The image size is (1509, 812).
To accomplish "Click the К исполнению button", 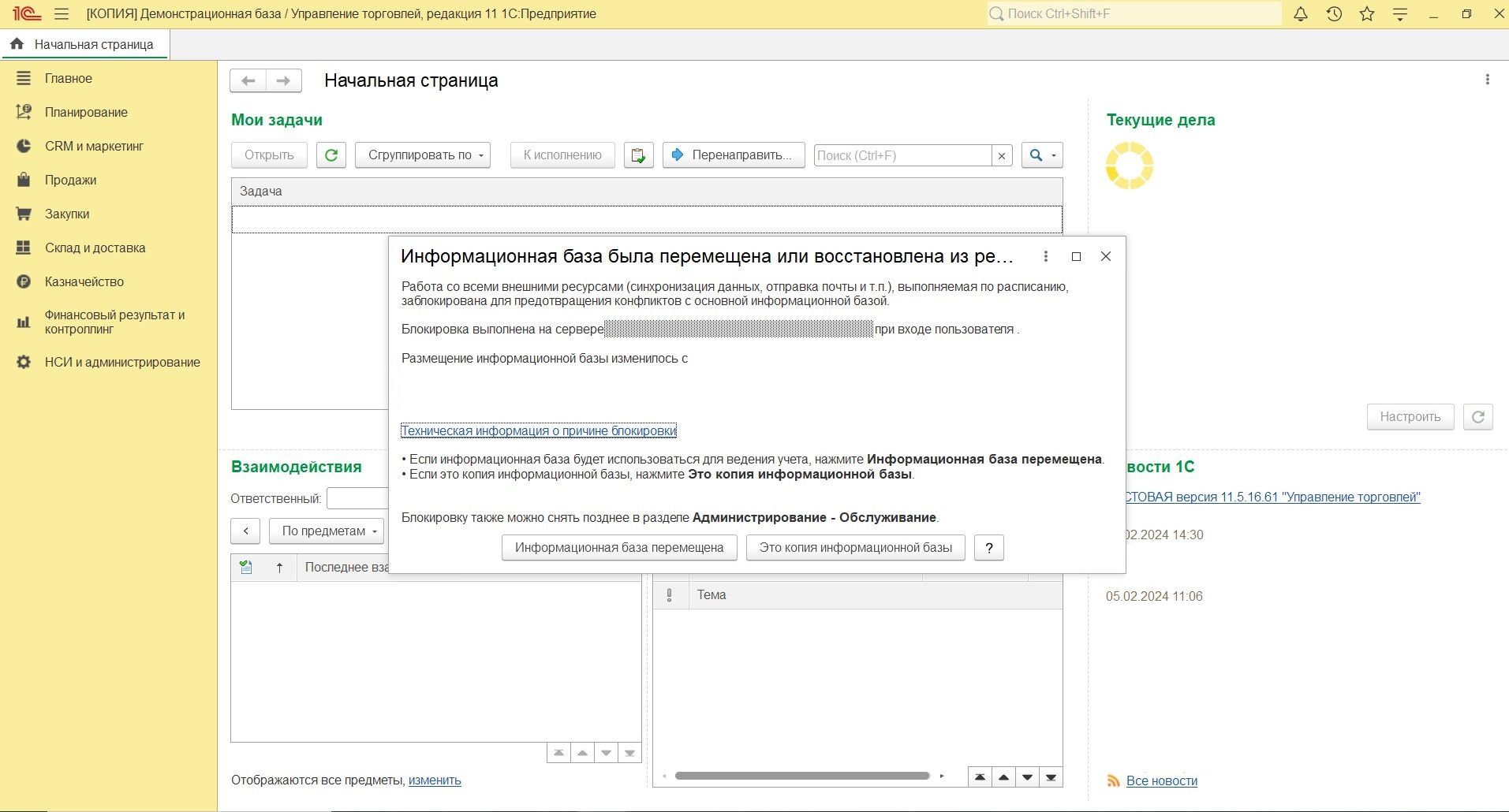I will [562, 155].
